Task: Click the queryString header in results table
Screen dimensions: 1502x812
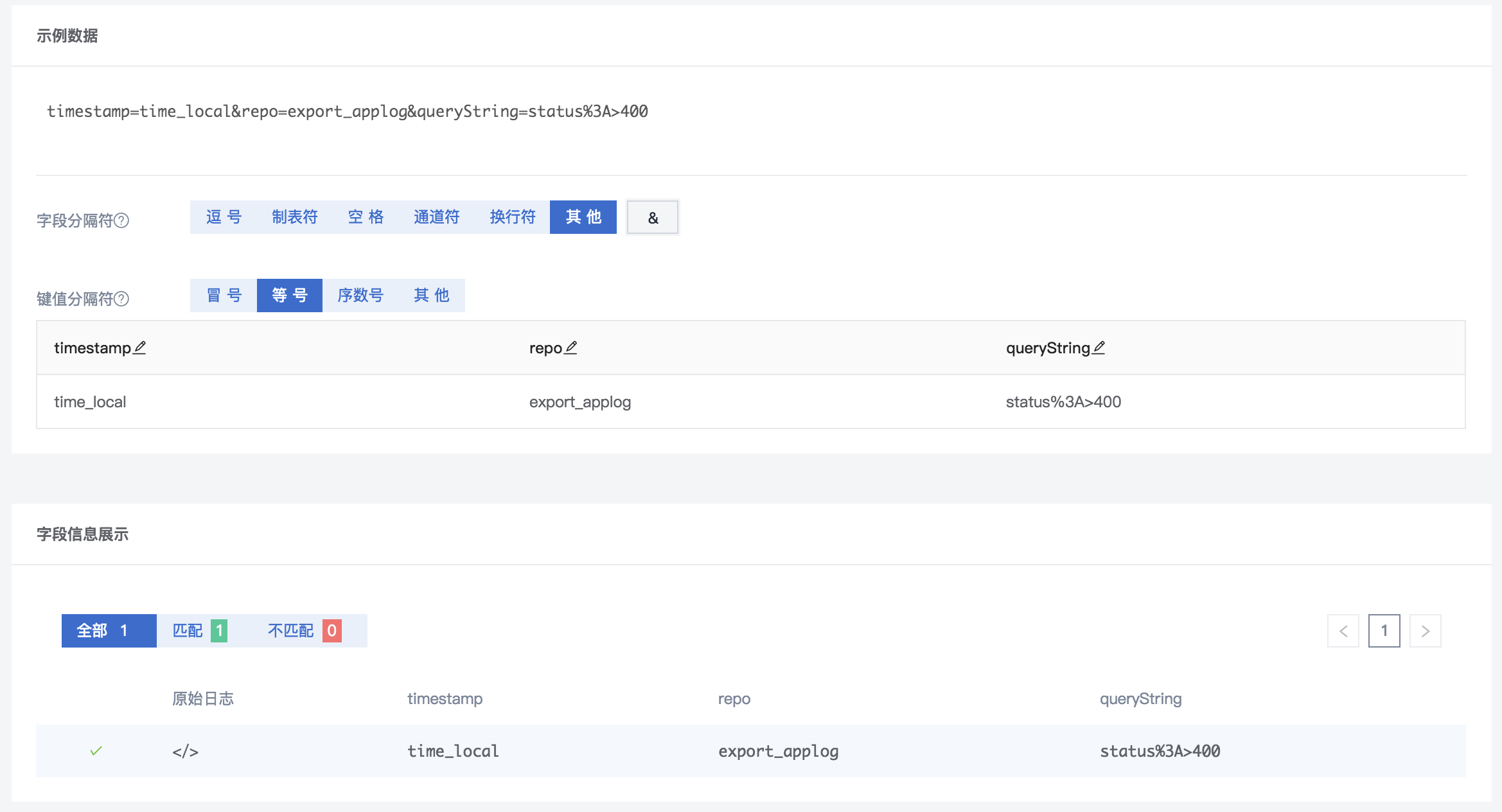Action: 1140,699
